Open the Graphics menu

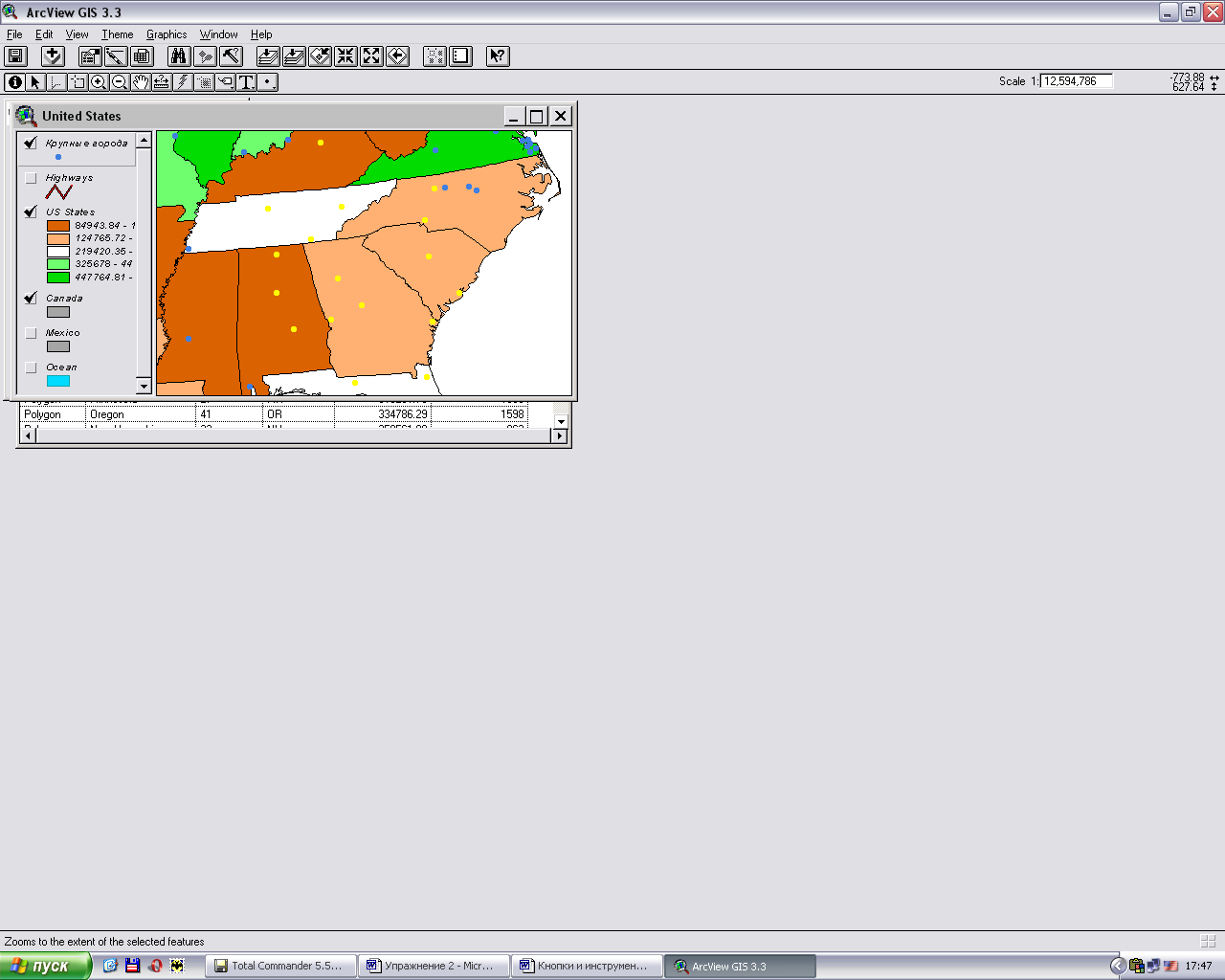167,34
